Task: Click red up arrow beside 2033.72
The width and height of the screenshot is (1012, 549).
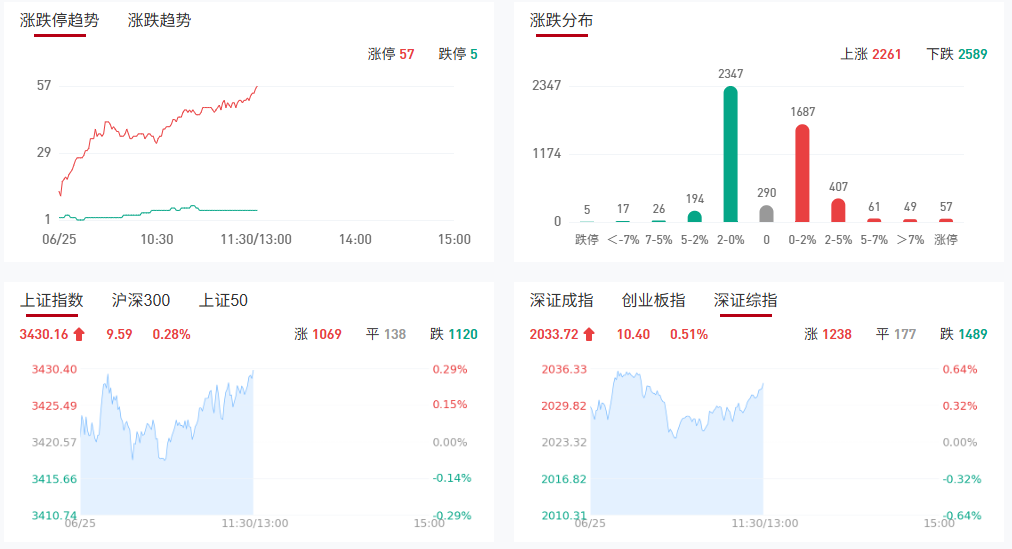Action: 589,334
